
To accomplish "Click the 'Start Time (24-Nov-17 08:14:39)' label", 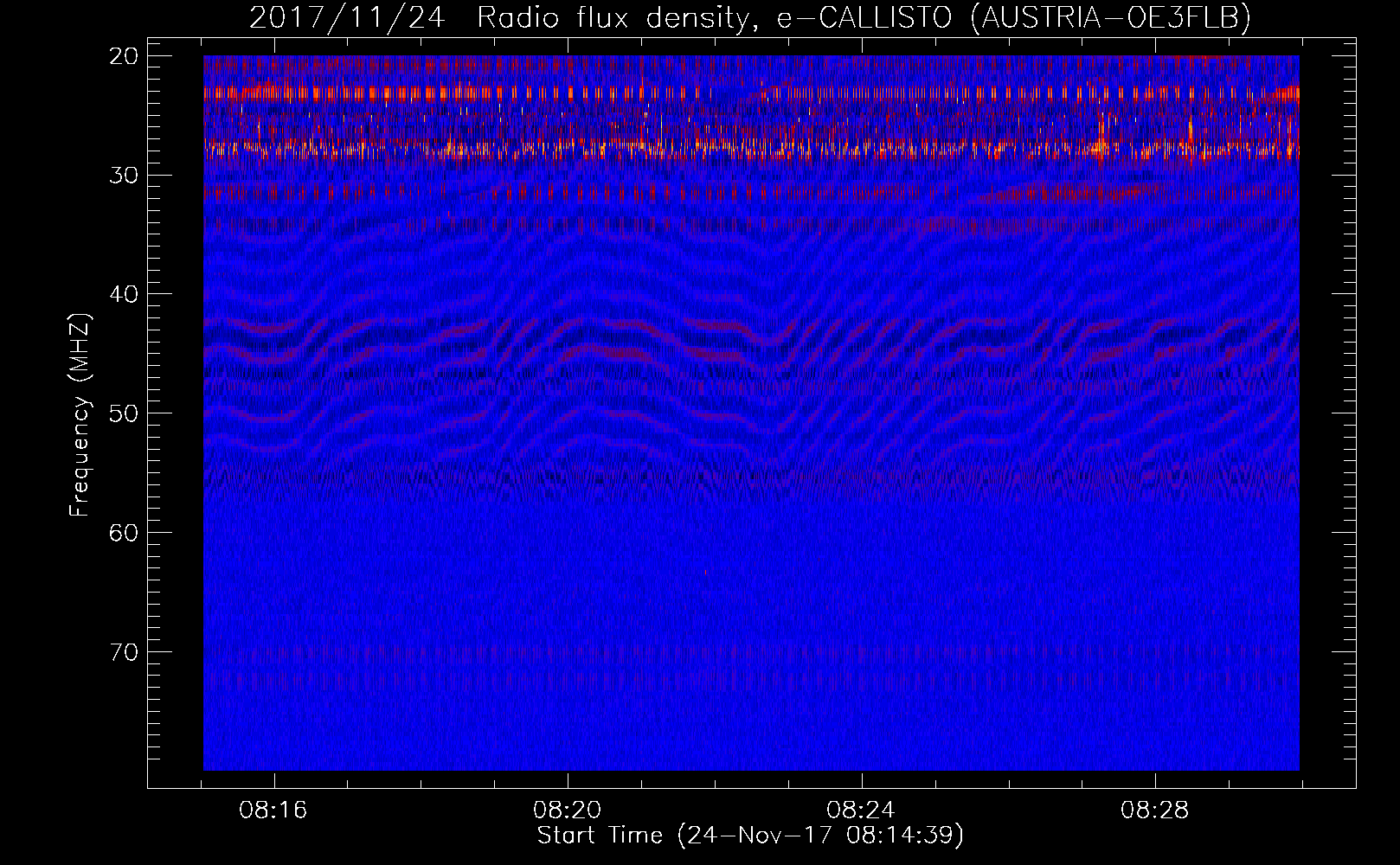I will [750, 836].
